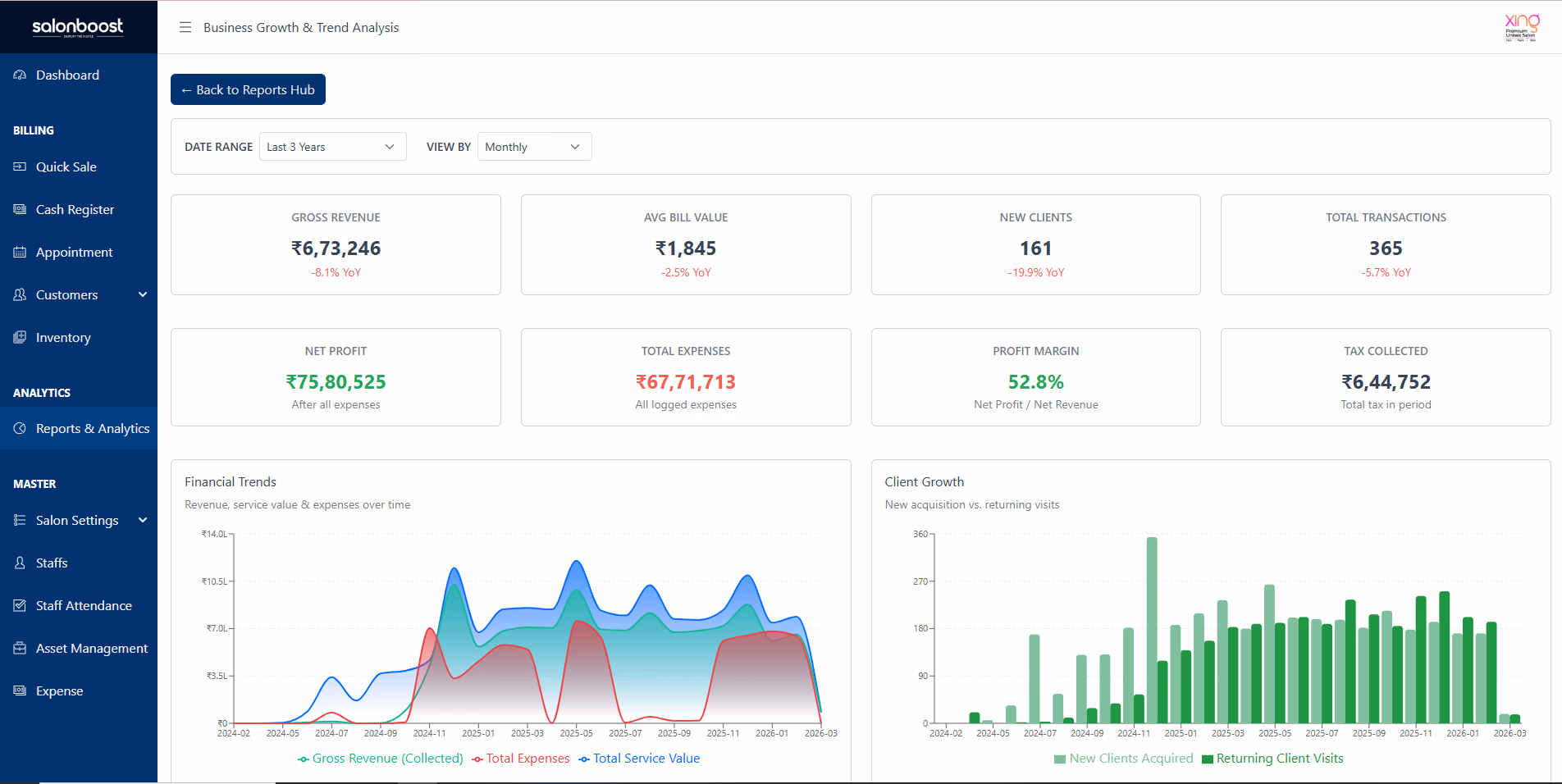The image size is (1562, 784).
Task: Click the Financial Trends chart title
Action: click(x=231, y=482)
